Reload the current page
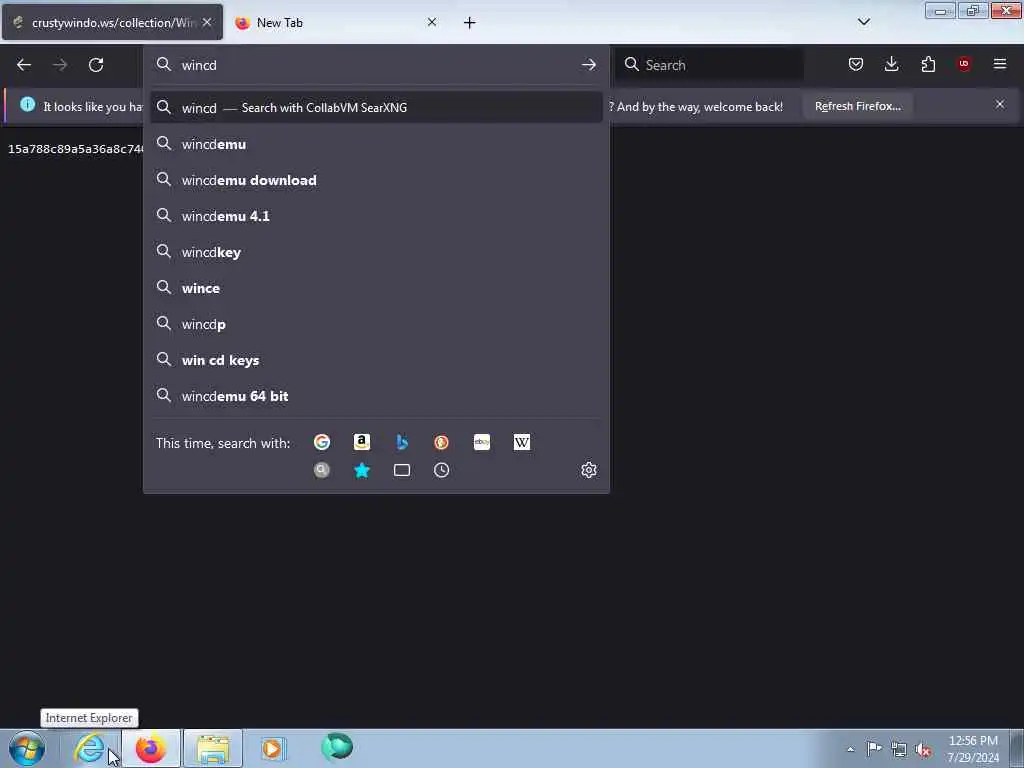This screenshot has height=768, width=1024. click(96, 65)
